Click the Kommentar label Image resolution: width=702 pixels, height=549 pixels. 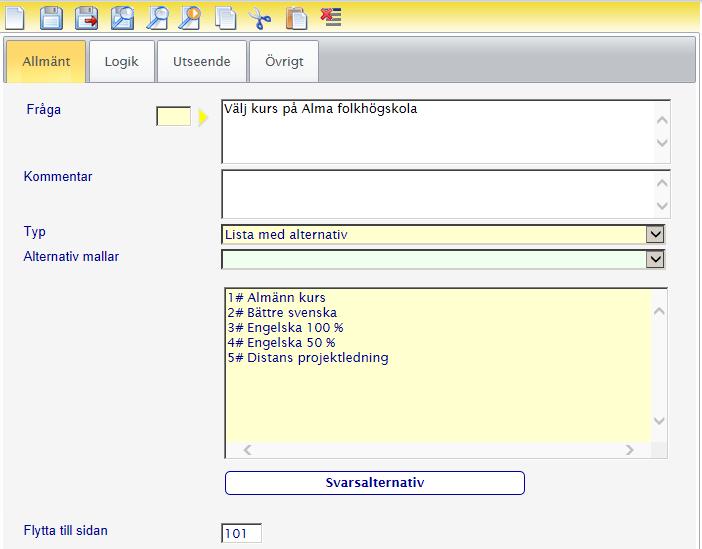[58, 176]
